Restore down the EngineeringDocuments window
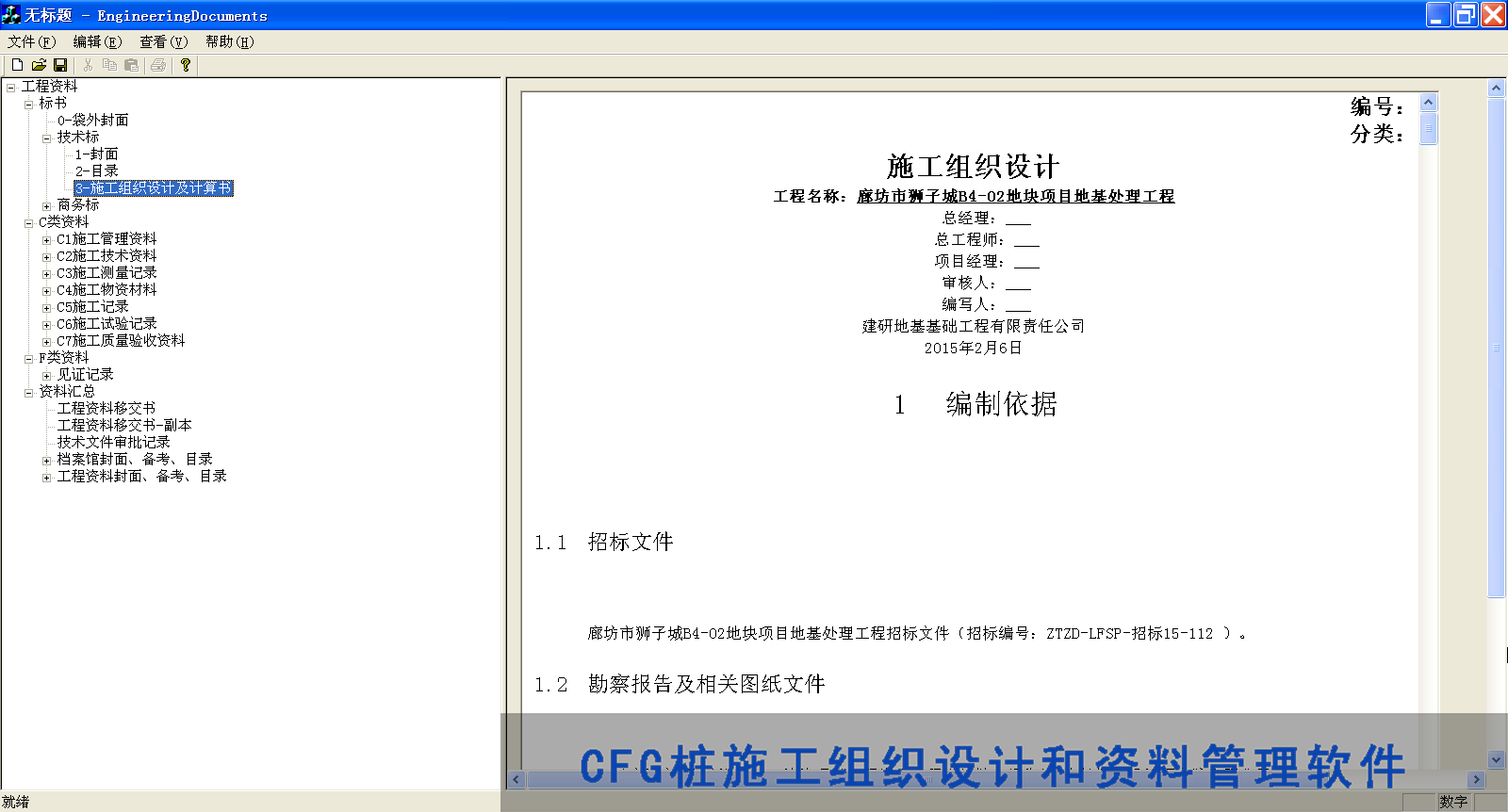This screenshot has height=812, width=1508. (1466, 14)
